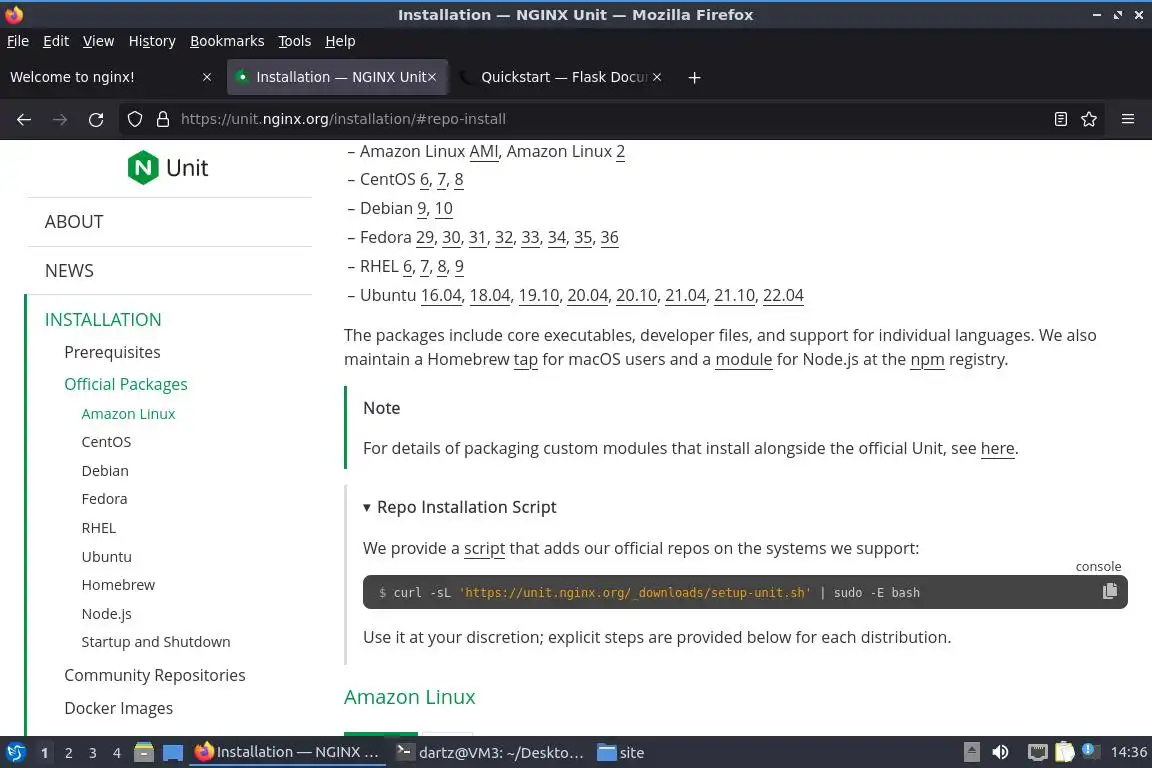Open the Firefox hamburger menu
The width and height of the screenshot is (1152, 768).
tap(1128, 119)
